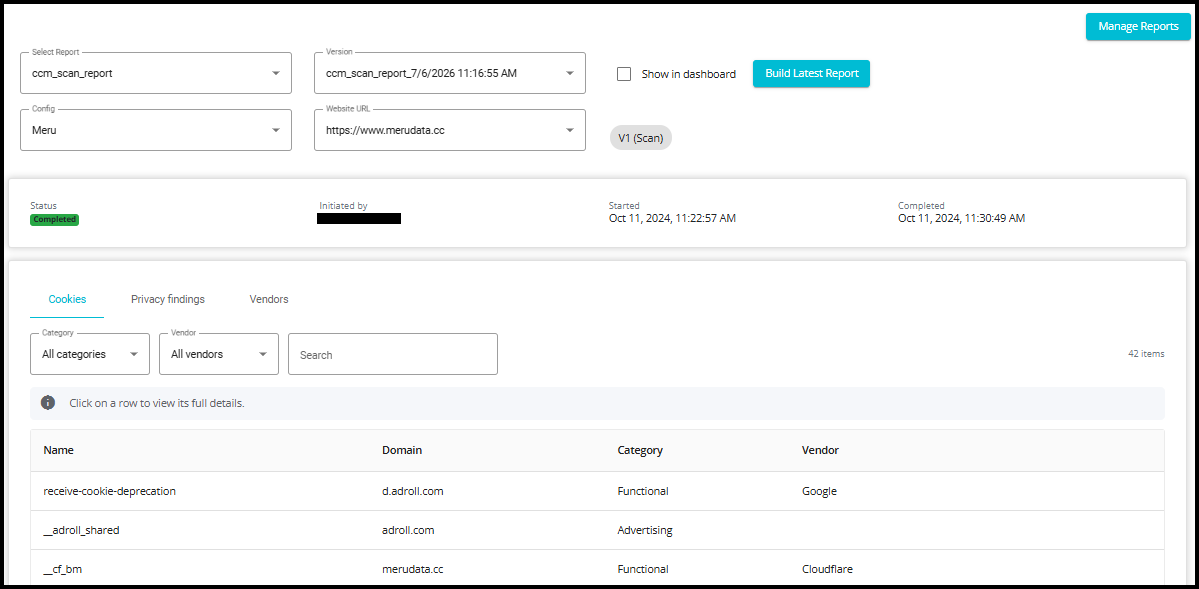Image resolution: width=1199 pixels, height=589 pixels.
Task: Enable the Show in dashboard checkbox
Action: (x=624, y=74)
